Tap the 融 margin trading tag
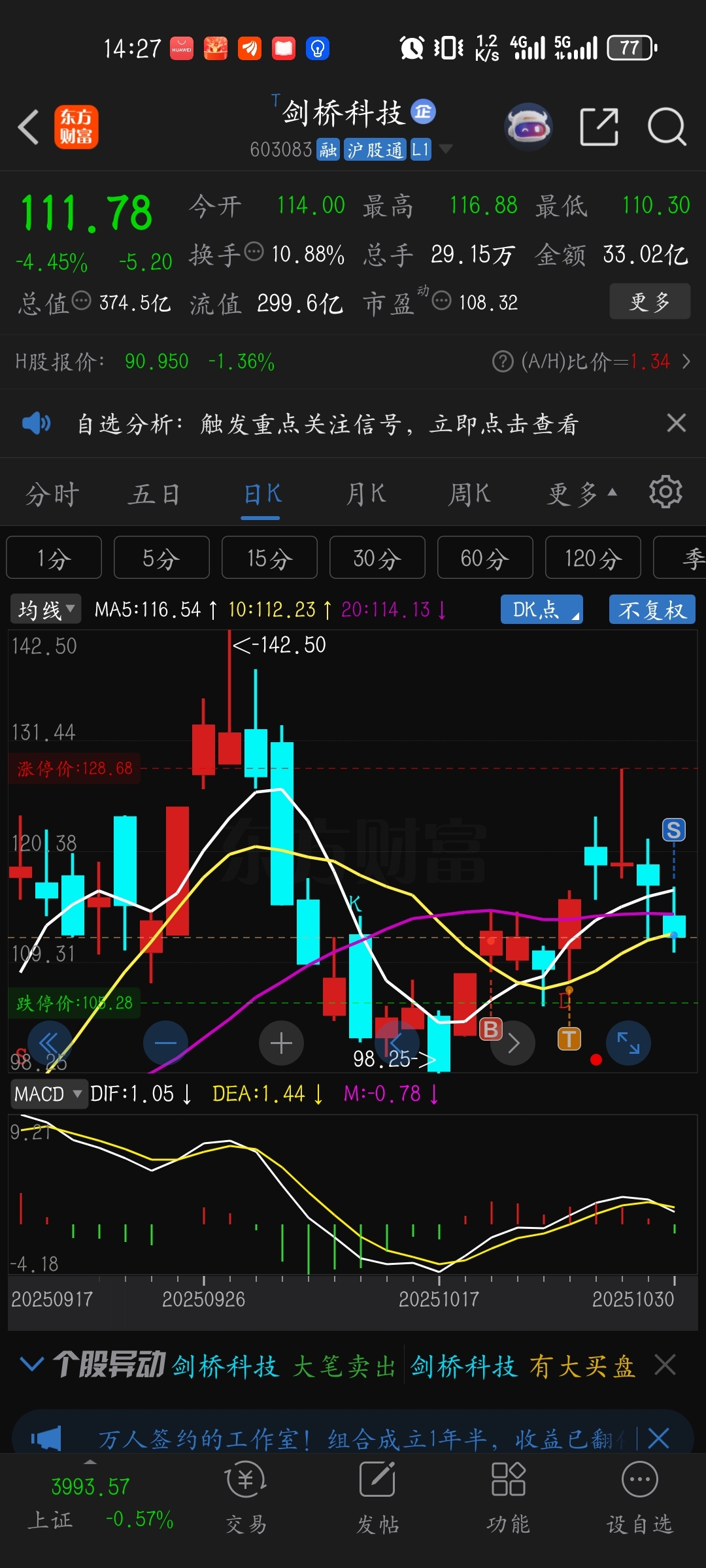Image resolution: width=706 pixels, height=1568 pixels. 328,150
